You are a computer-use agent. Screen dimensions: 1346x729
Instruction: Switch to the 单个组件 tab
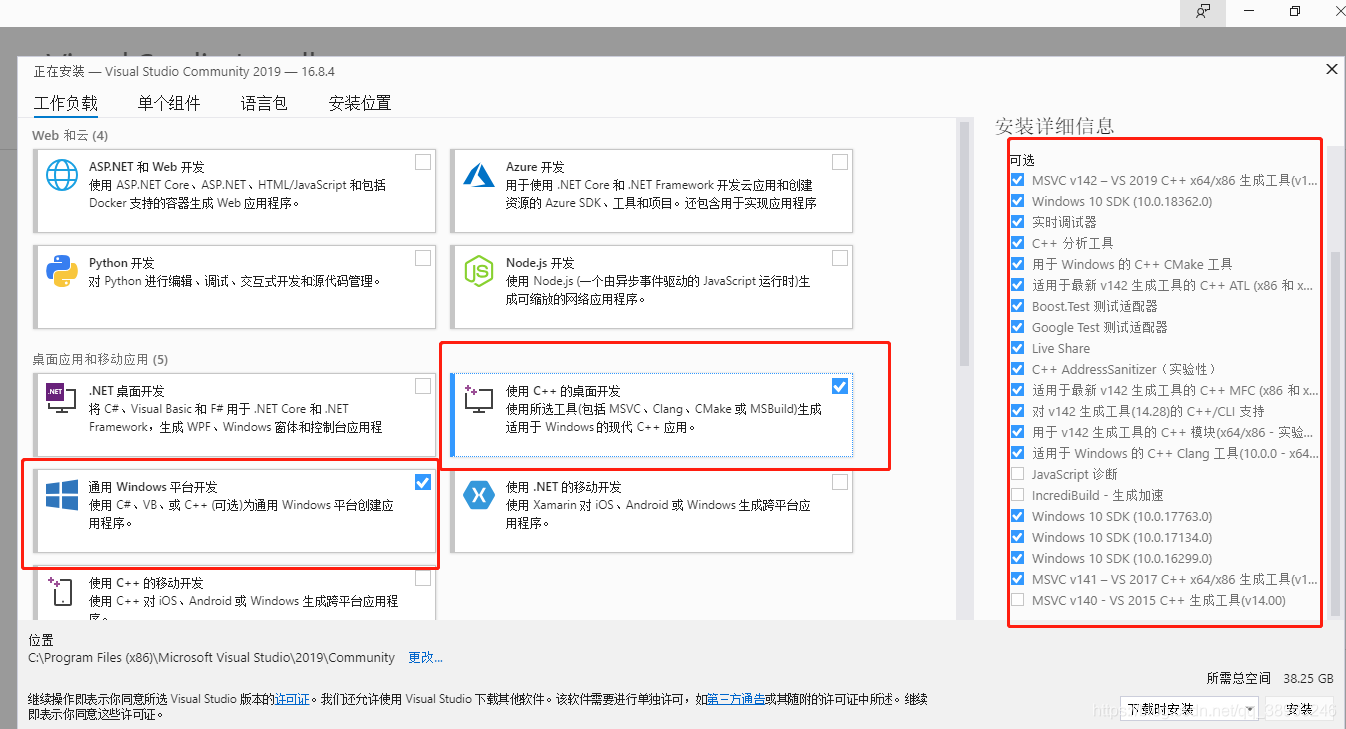(169, 103)
